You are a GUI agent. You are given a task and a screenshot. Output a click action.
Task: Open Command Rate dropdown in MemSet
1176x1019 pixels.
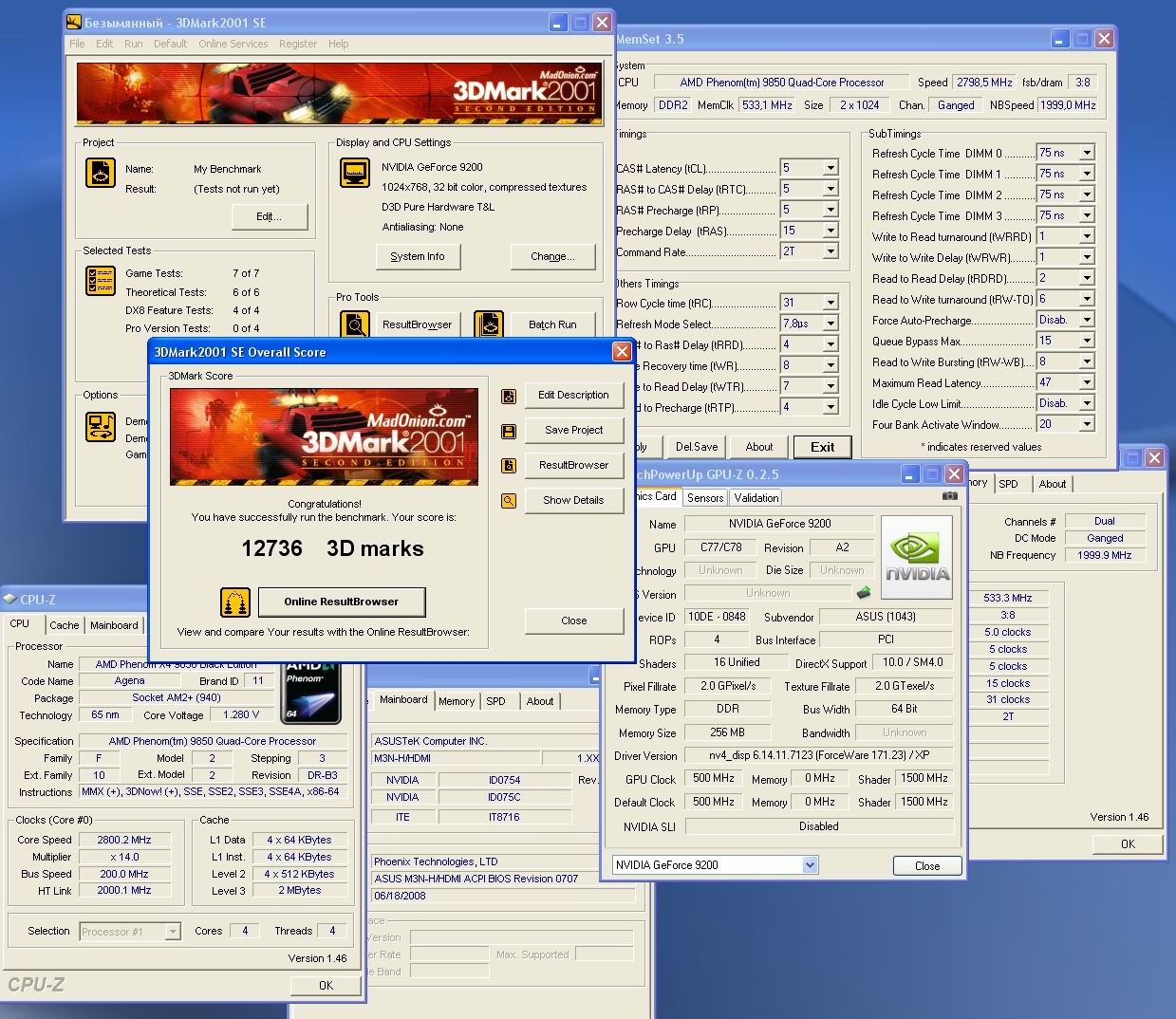[x=831, y=251]
